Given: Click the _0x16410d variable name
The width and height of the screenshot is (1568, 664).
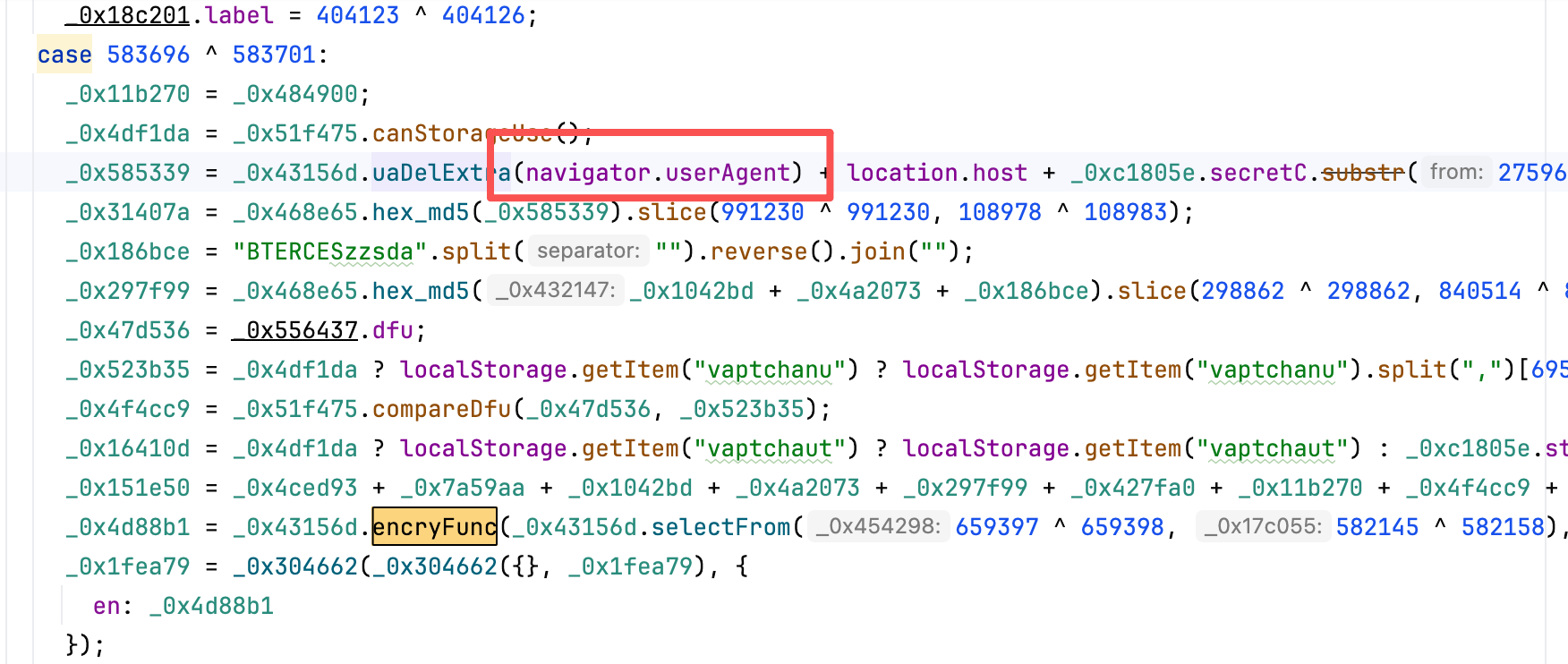Looking at the screenshot, I should pos(127,448).
